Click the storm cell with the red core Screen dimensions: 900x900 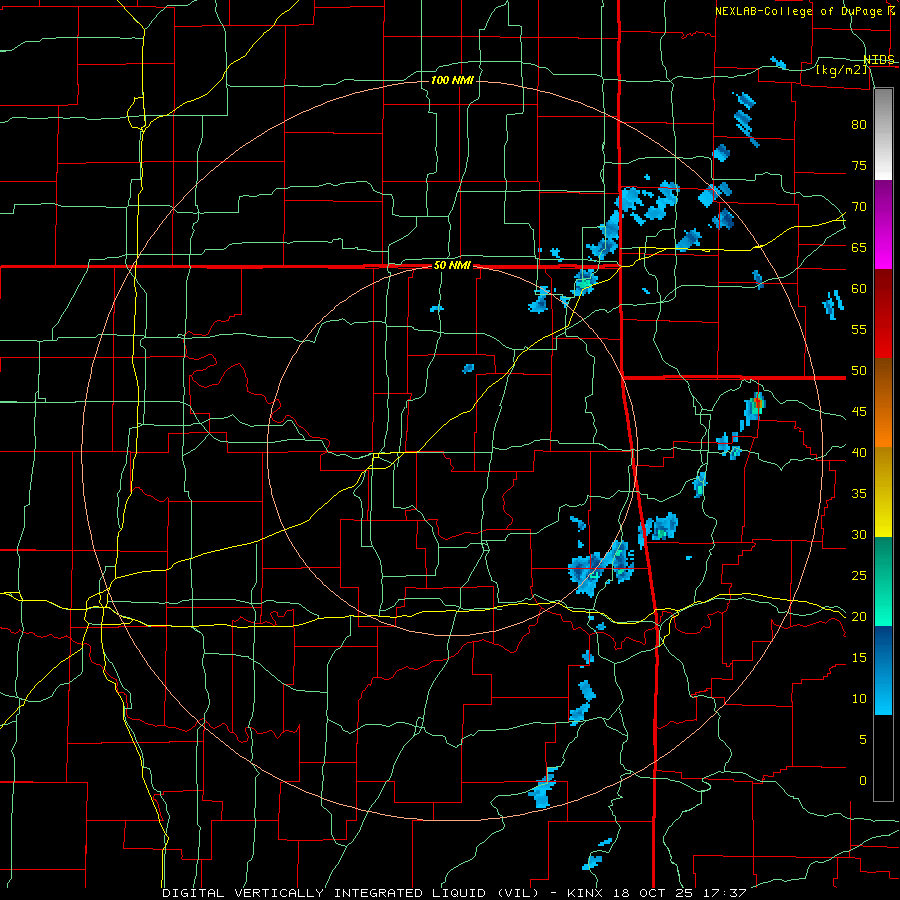[755, 407]
